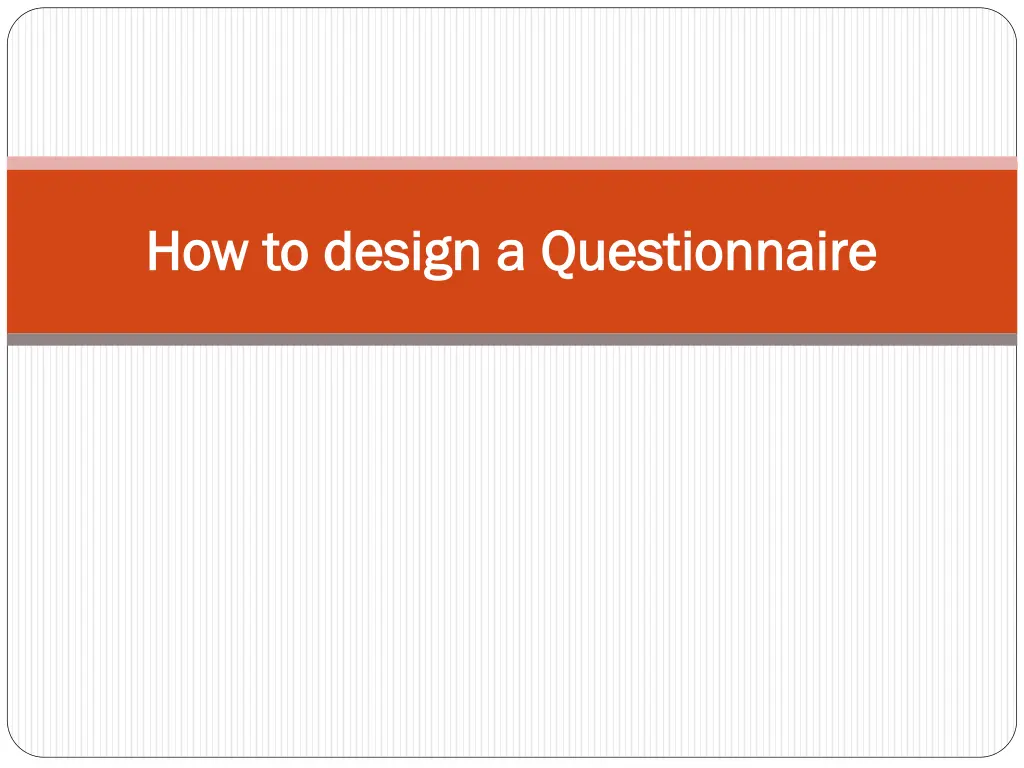The width and height of the screenshot is (1024, 768).
Task: Click the standalone letter "a" in the title
Action: (510, 254)
